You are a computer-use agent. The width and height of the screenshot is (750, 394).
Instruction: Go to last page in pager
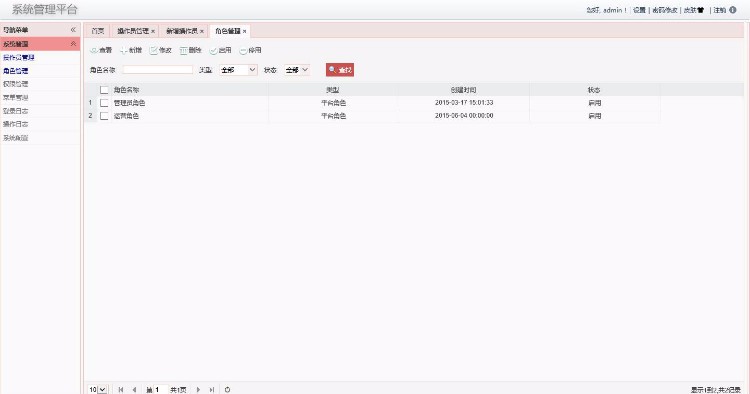point(211,390)
